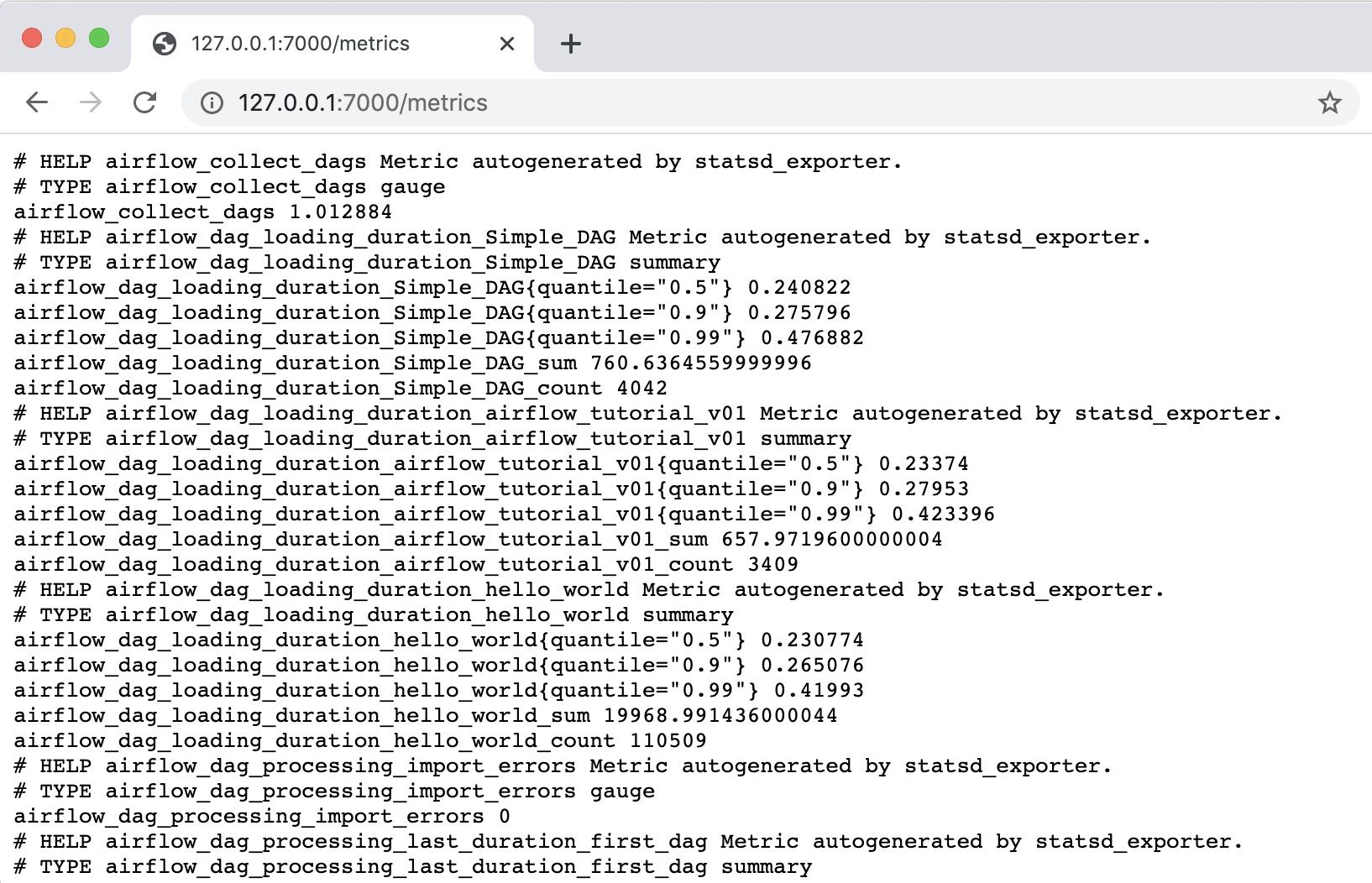Click the airflow_collect_dags value 1.012884
Viewport: 1372px width, 883px height.
click(340, 212)
